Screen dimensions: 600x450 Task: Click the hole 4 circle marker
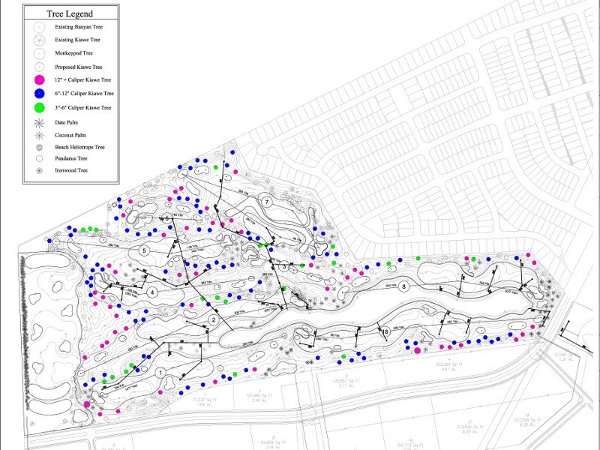coord(152,290)
